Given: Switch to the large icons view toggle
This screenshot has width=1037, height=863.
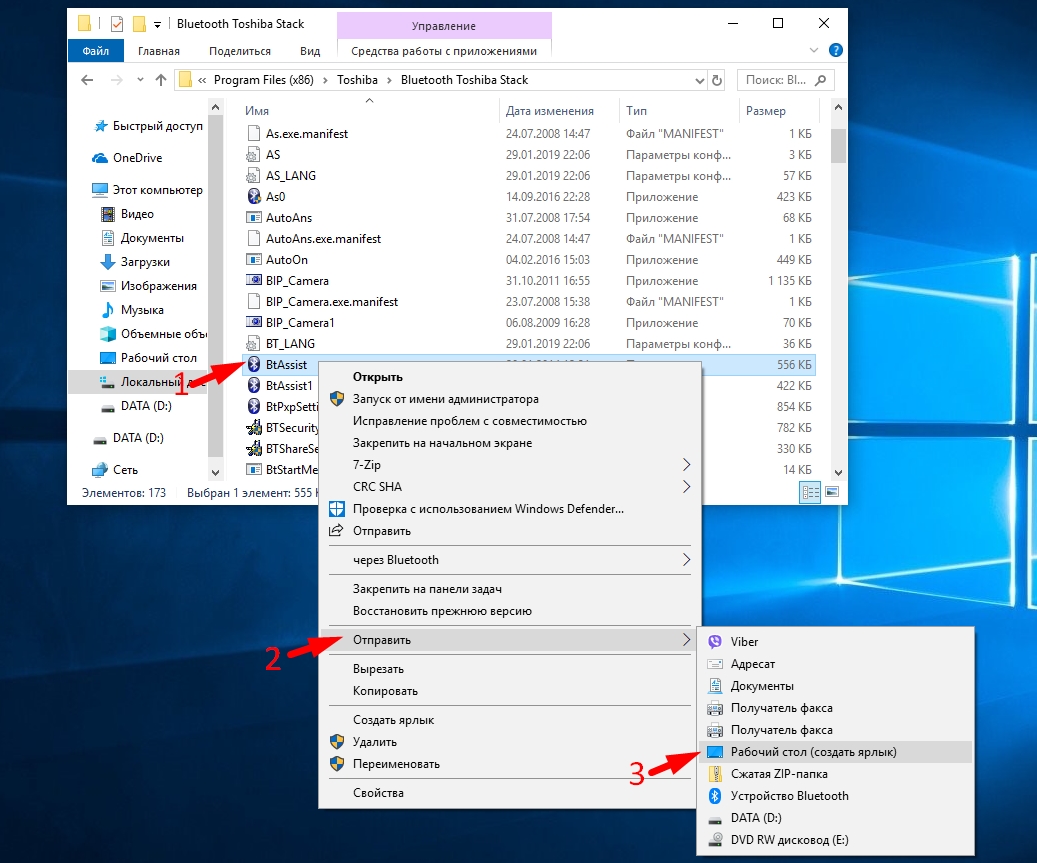Looking at the screenshot, I should (830, 492).
